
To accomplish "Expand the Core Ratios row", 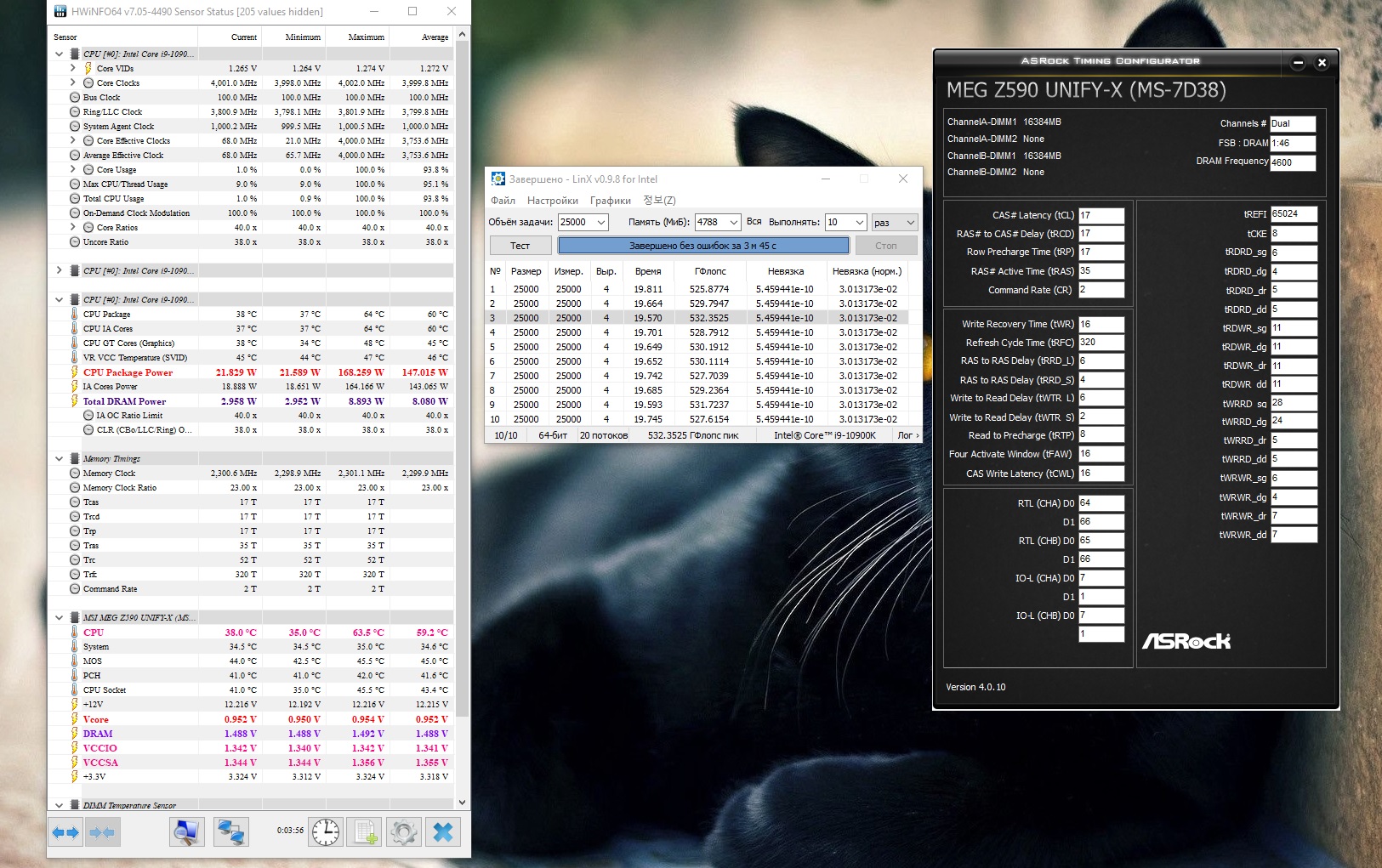I will [73, 227].
